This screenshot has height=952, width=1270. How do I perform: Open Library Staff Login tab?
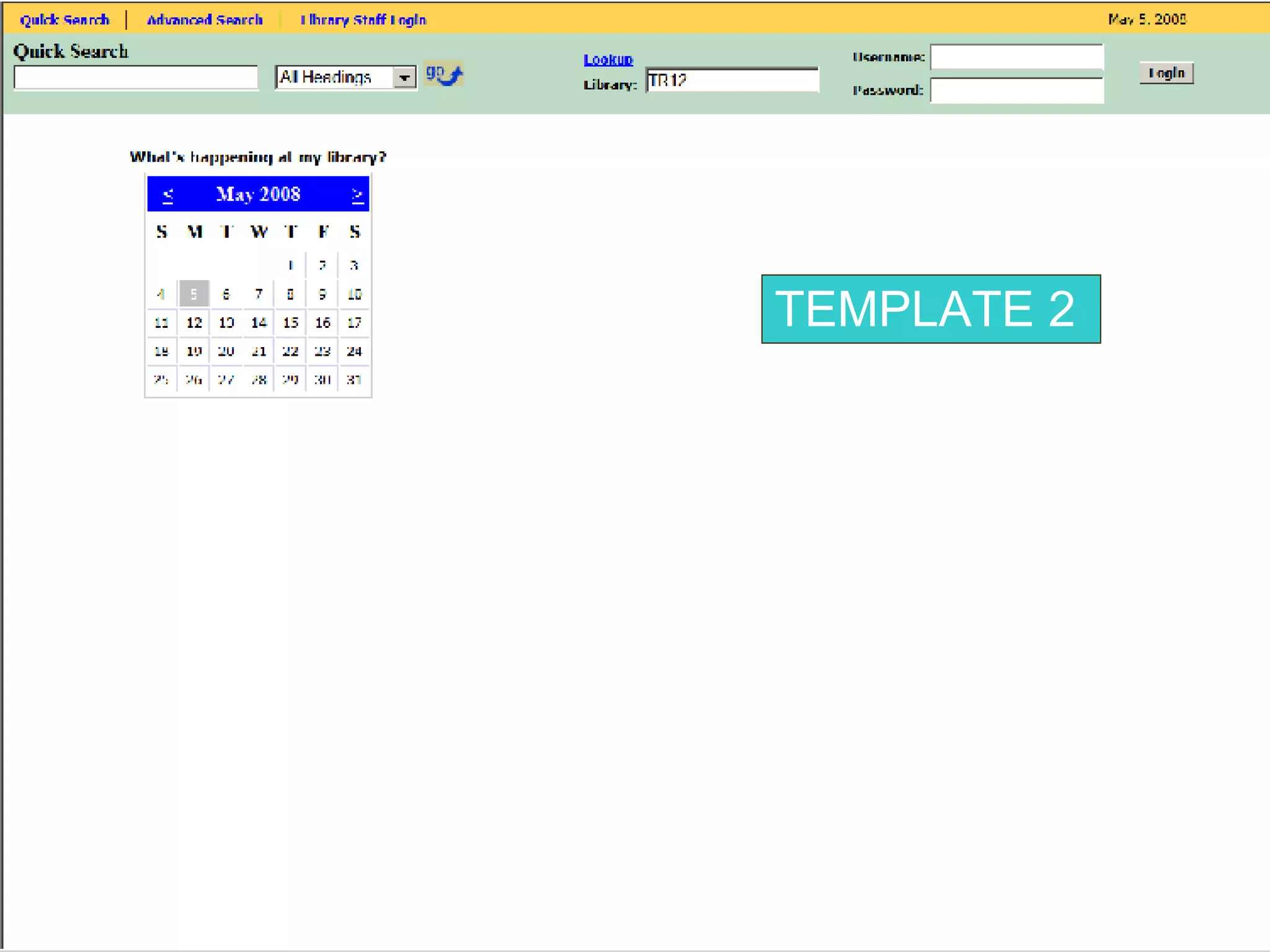363,20
